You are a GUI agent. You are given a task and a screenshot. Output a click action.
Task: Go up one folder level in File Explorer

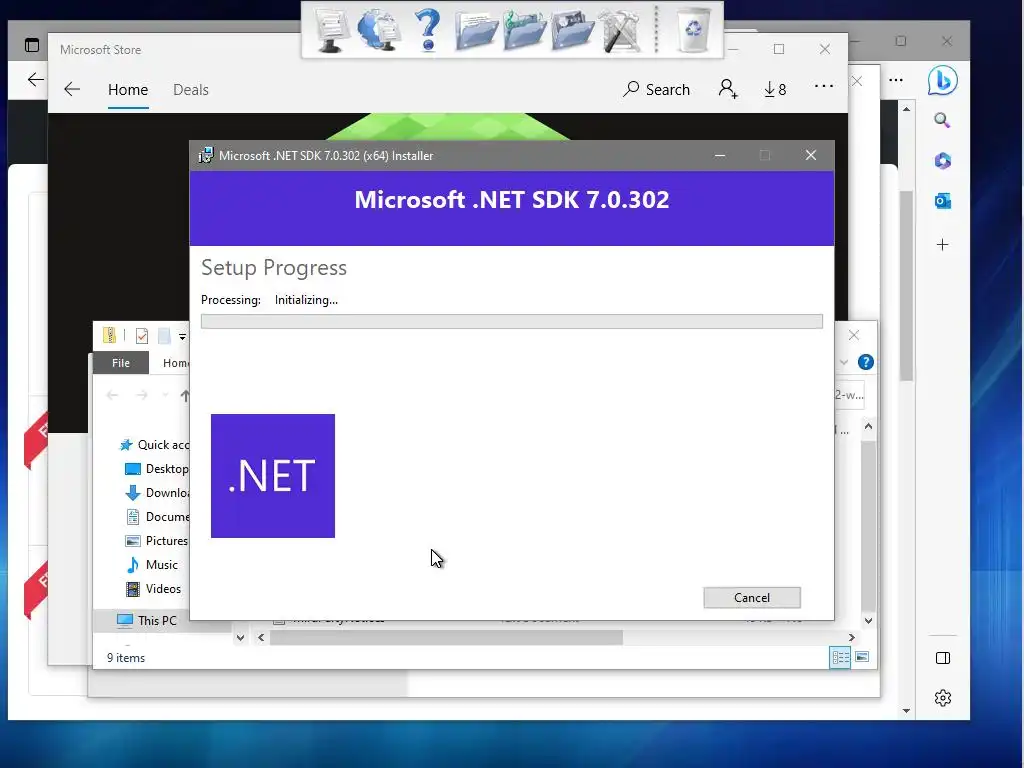coord(185,396)
